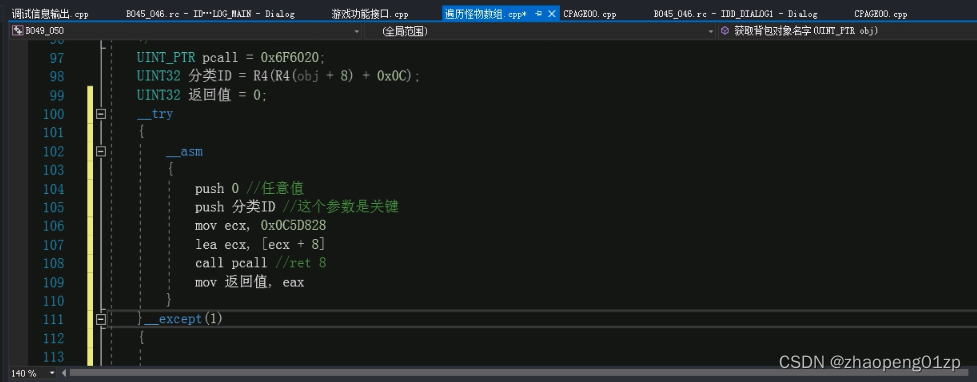Click the __try keyword
977x382 pixels.
click(155, 114)
